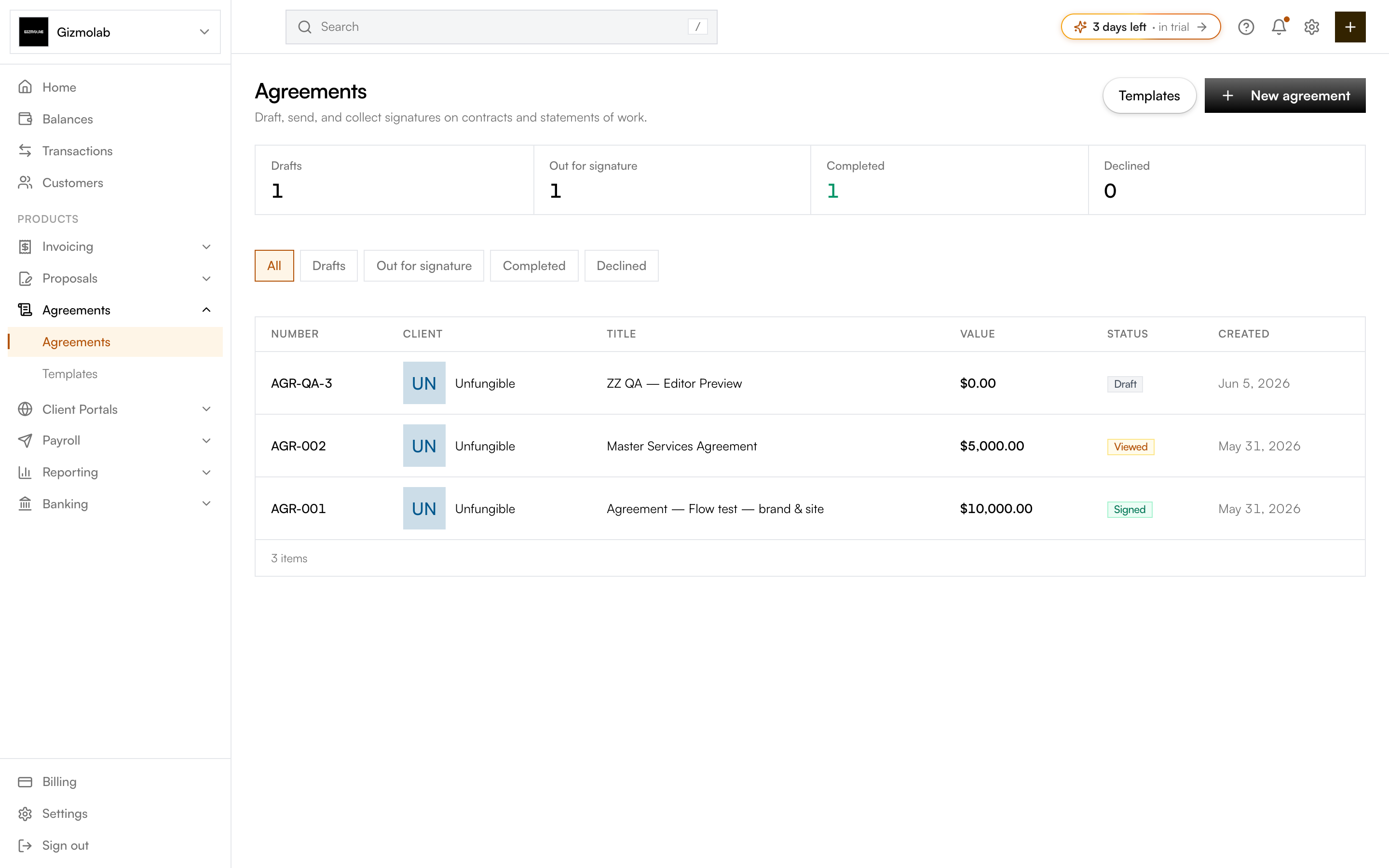Click the Billing credit-card icon
The height and width of the screenshot is (868, 1389).
25,782
